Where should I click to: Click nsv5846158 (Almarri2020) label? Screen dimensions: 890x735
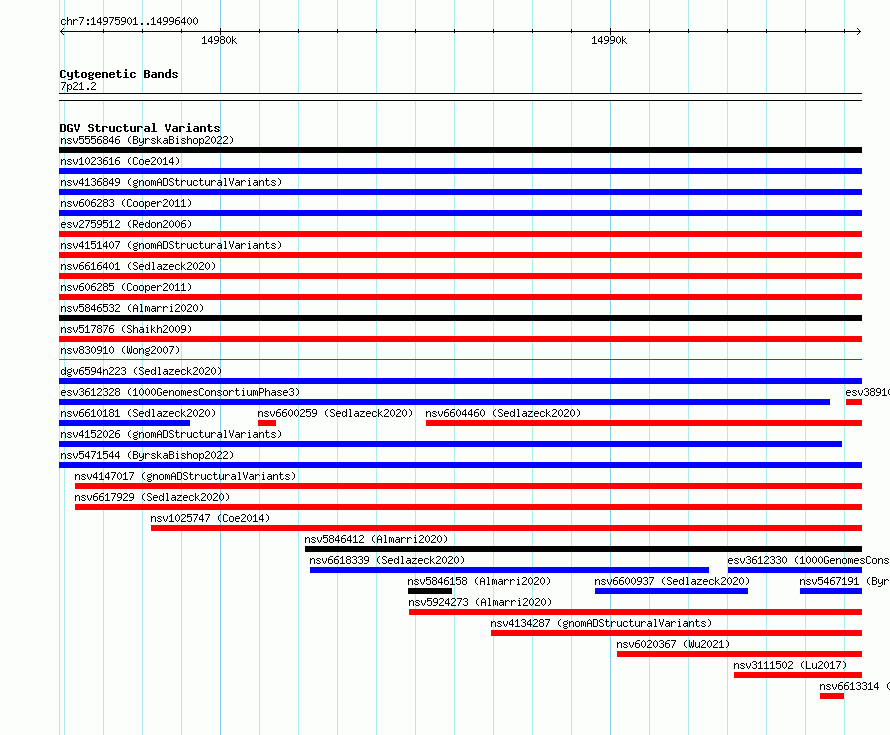(x=479, y=581)
